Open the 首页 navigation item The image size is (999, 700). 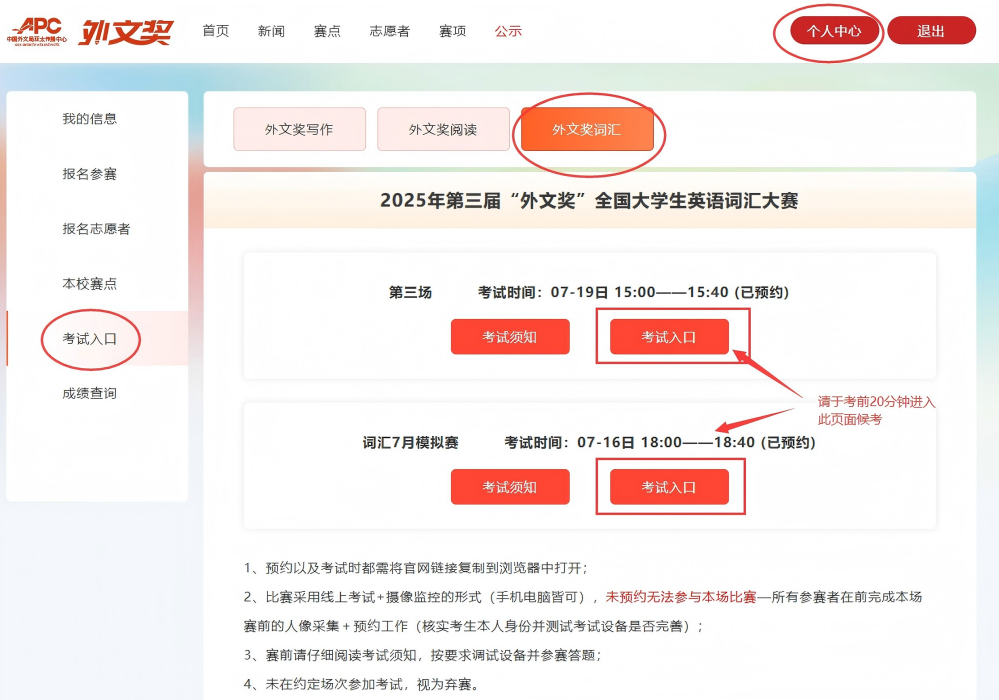215,31
